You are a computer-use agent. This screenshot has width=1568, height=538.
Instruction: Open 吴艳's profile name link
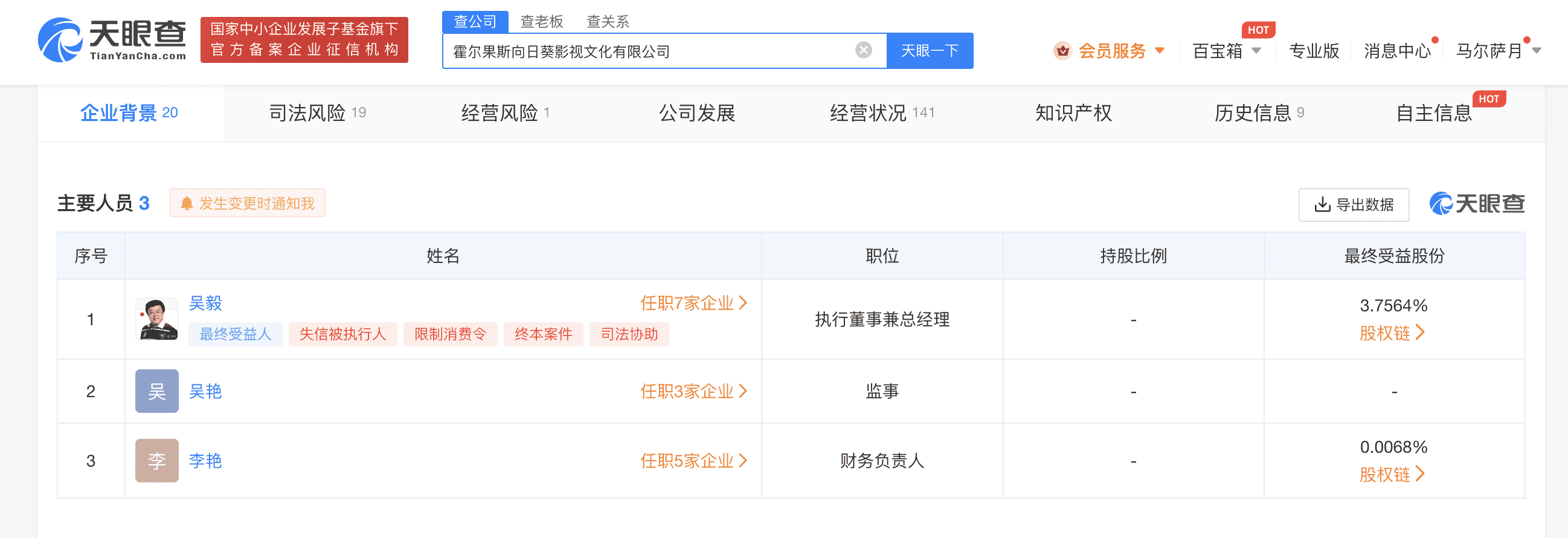(205, 391)
